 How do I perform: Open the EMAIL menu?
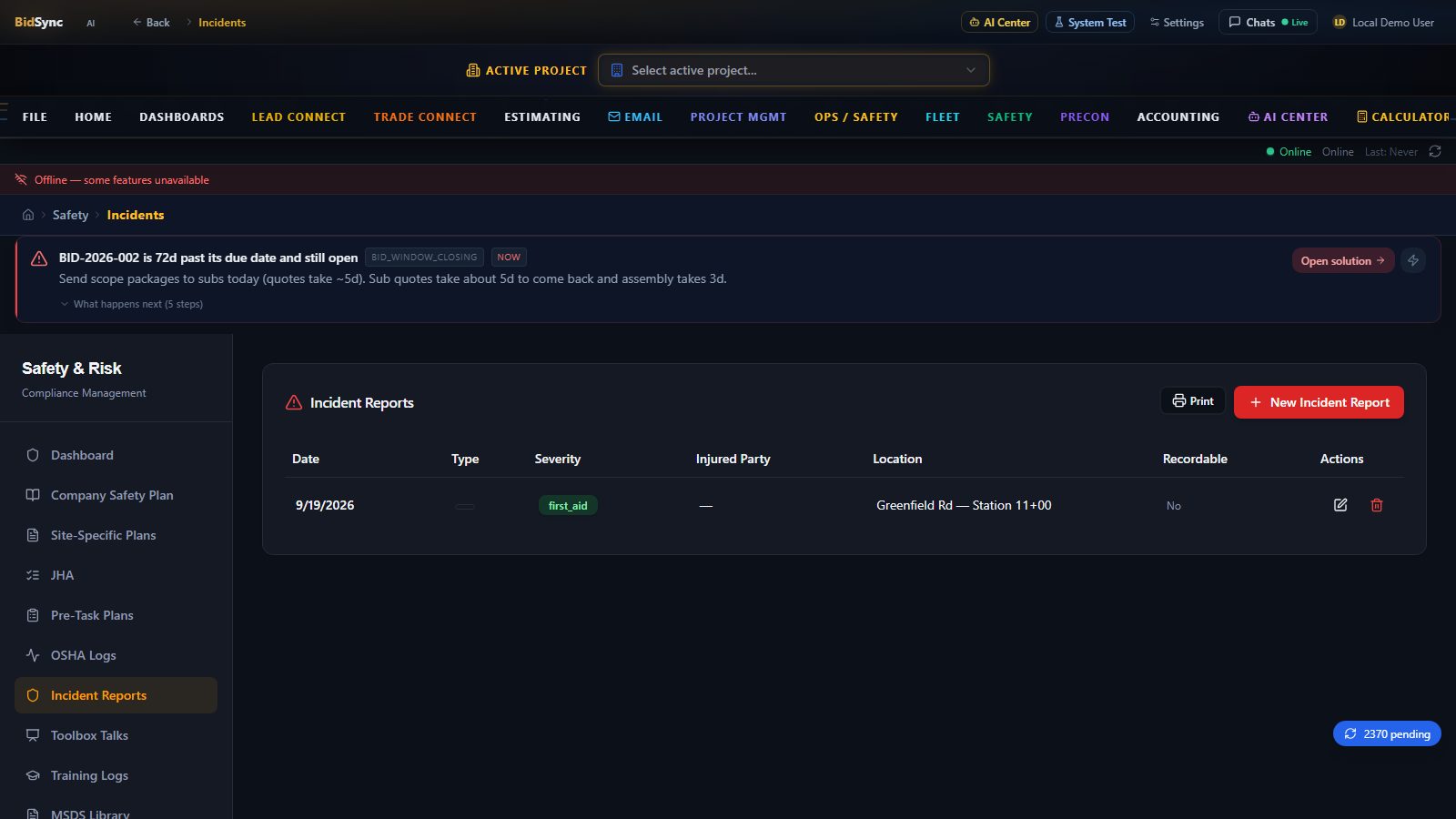pyautogui.click(x=635, y=117)
